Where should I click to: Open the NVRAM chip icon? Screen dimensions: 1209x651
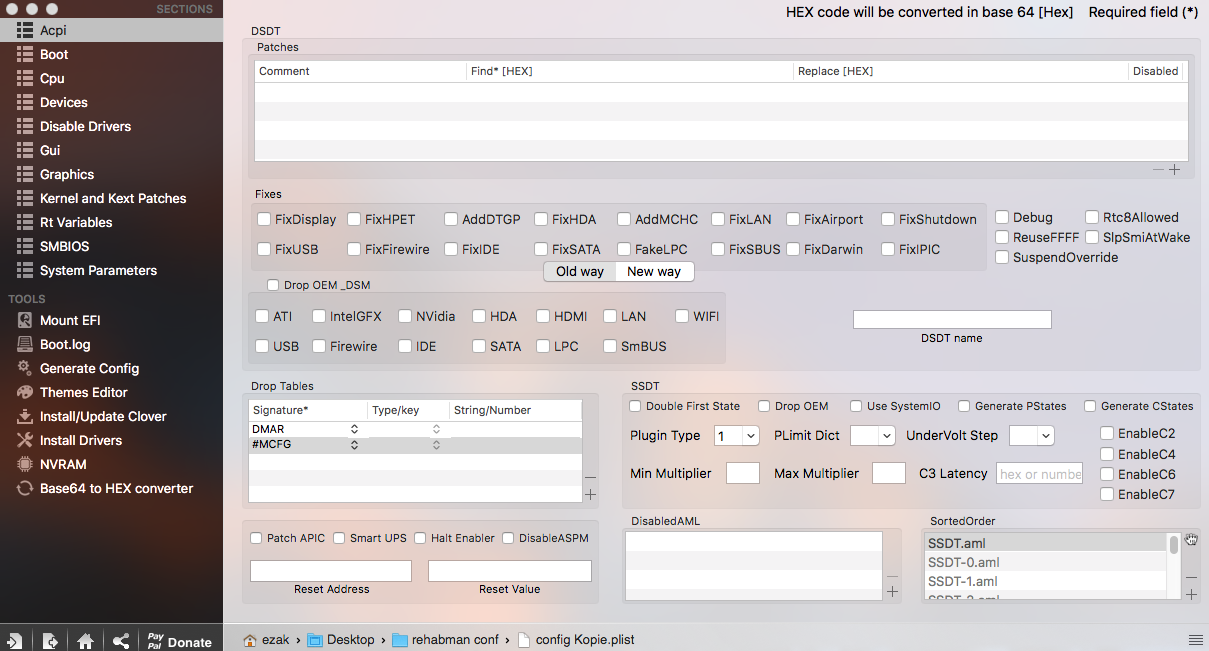tap(25, 464)
